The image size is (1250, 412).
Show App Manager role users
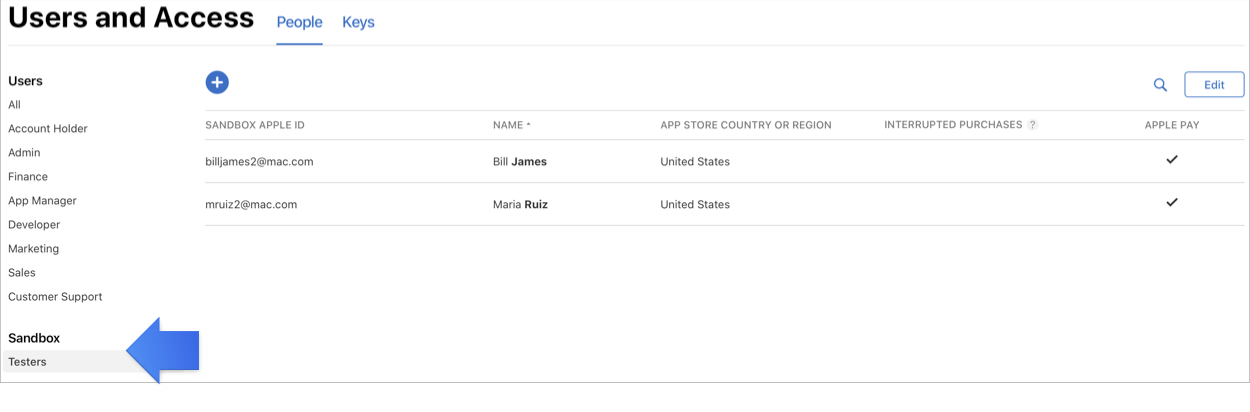point(42,201)
